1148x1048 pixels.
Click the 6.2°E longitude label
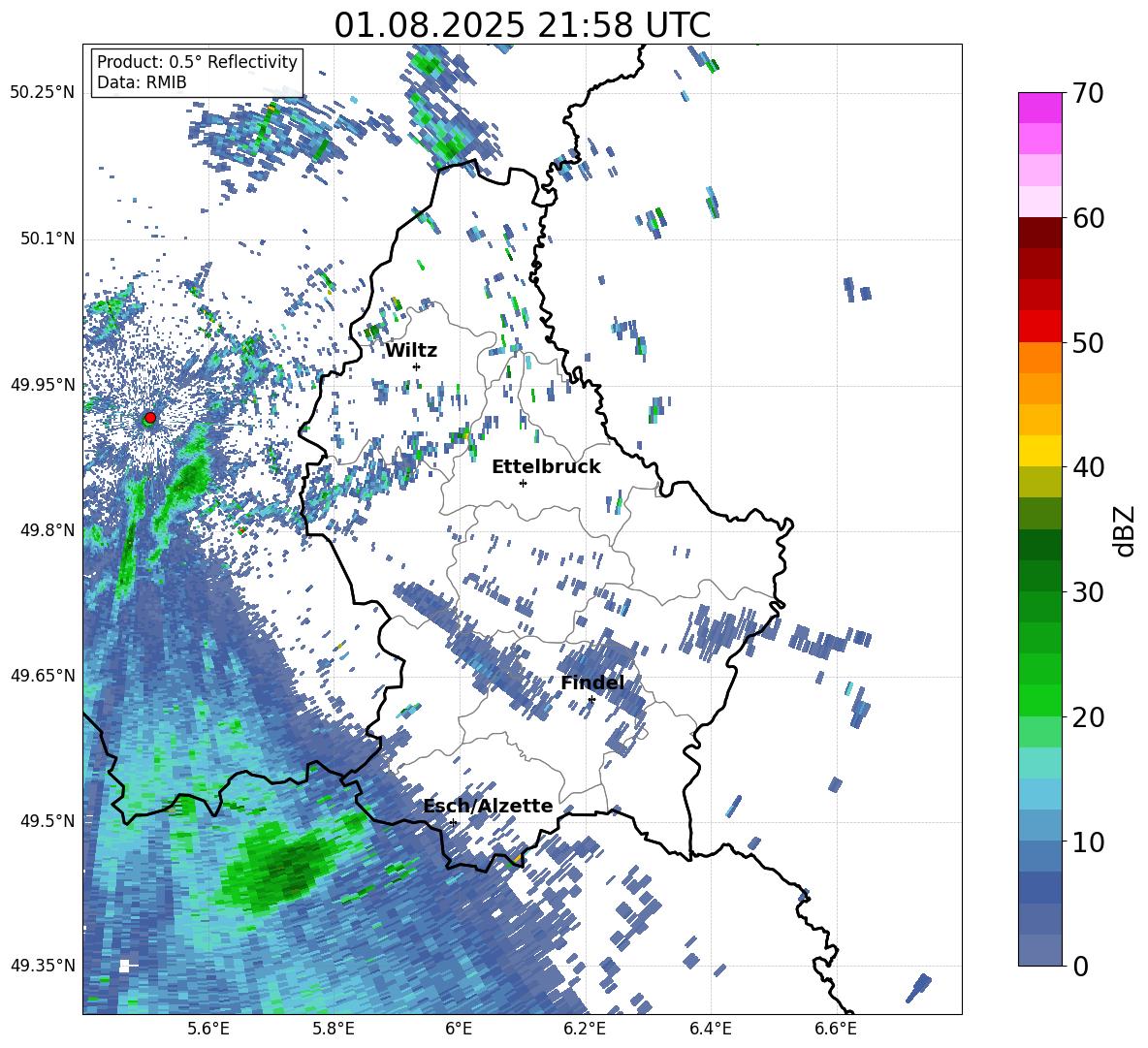[x=585, y=1029]
